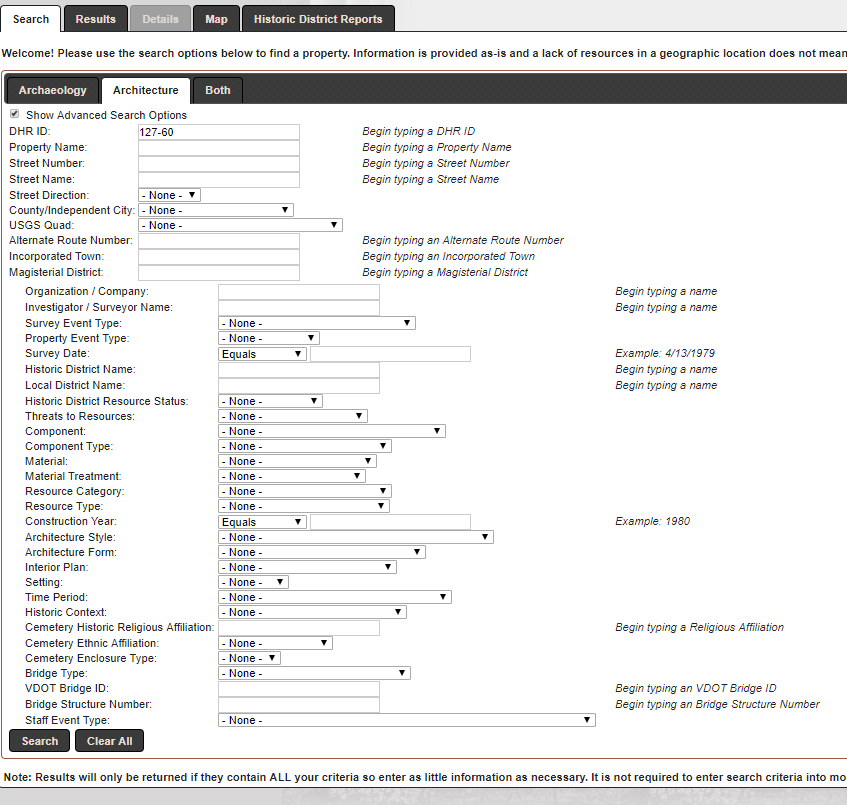
Task: Open the Map tab
Action: (x=216, y=19)
